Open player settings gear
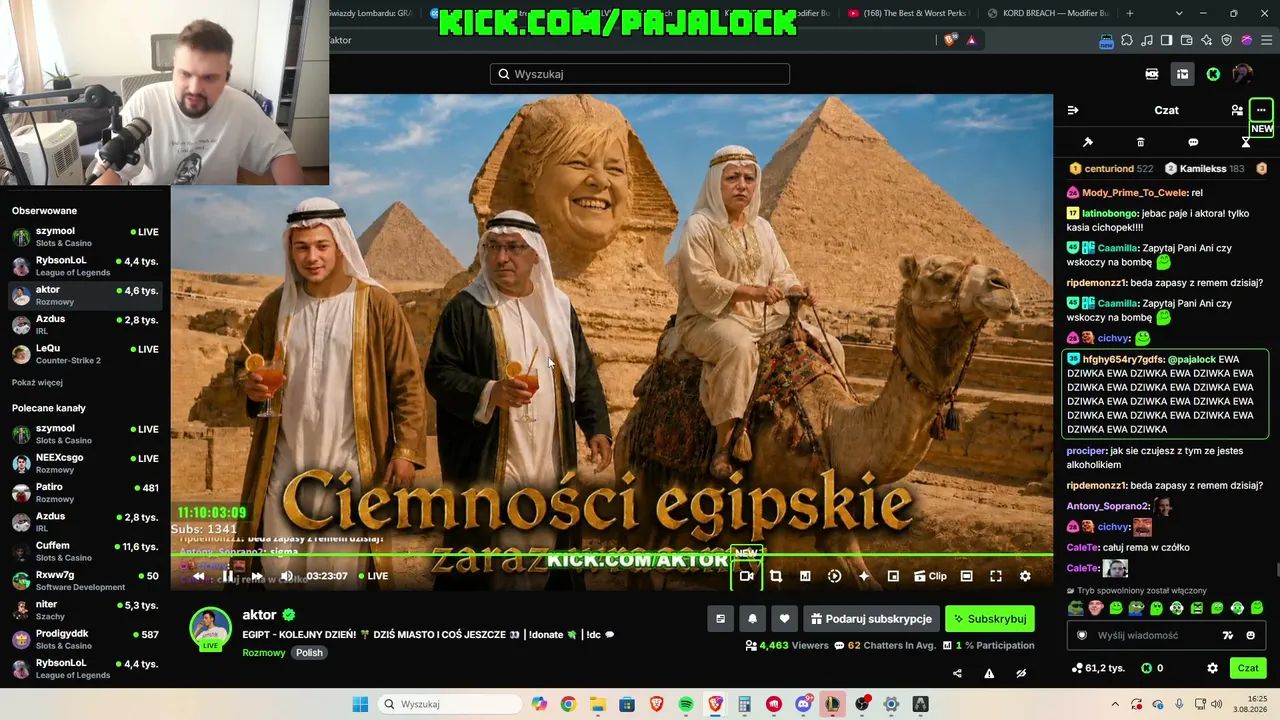 [x=1025, y=576]
